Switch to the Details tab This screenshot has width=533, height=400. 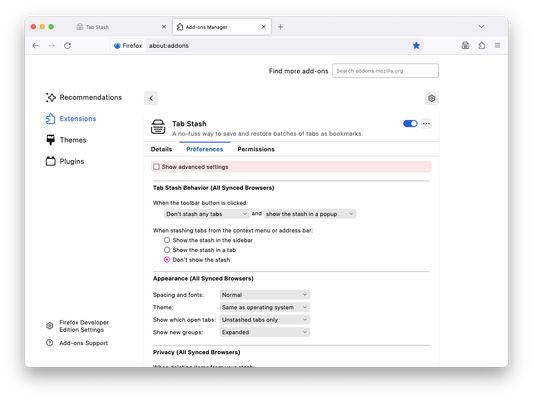click(x=161, y=149)
